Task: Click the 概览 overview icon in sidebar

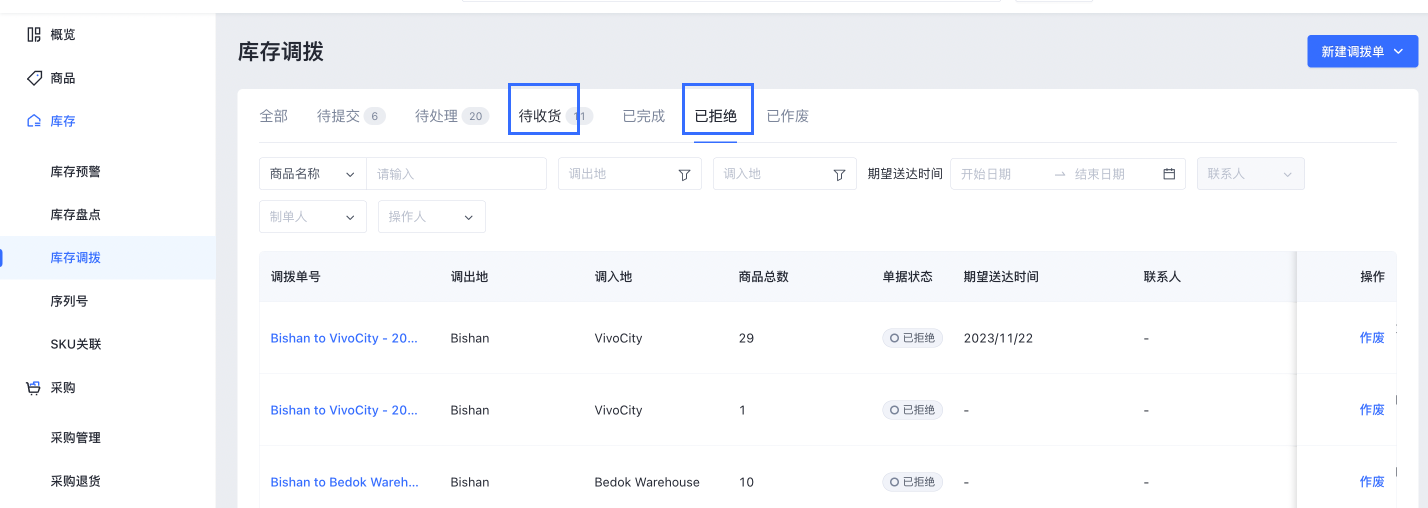Action: (33, 34)
